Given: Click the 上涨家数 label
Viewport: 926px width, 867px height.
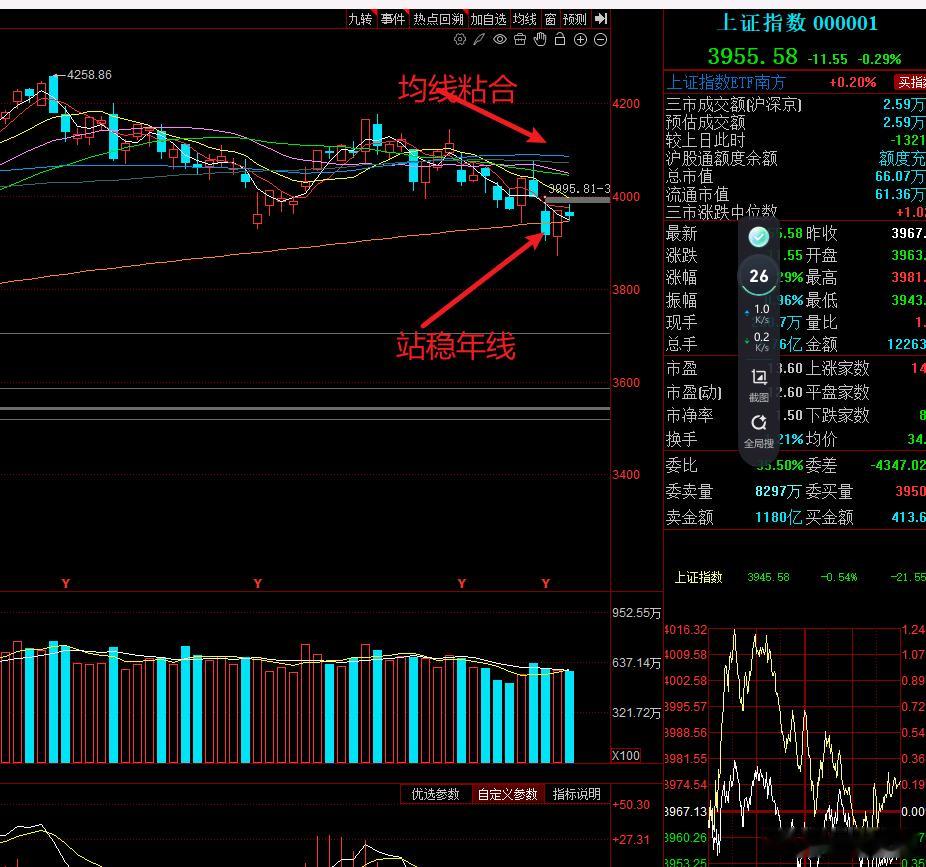Looking at the screenshot, I should click(x=837, y=369).
